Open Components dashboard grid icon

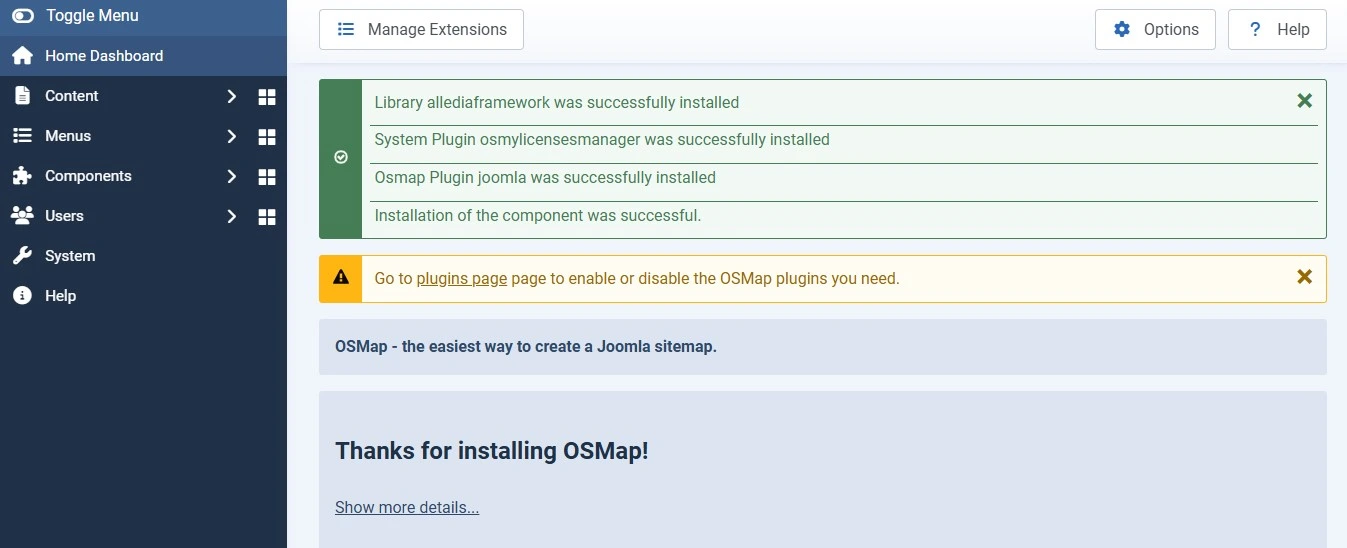point(267,176)
